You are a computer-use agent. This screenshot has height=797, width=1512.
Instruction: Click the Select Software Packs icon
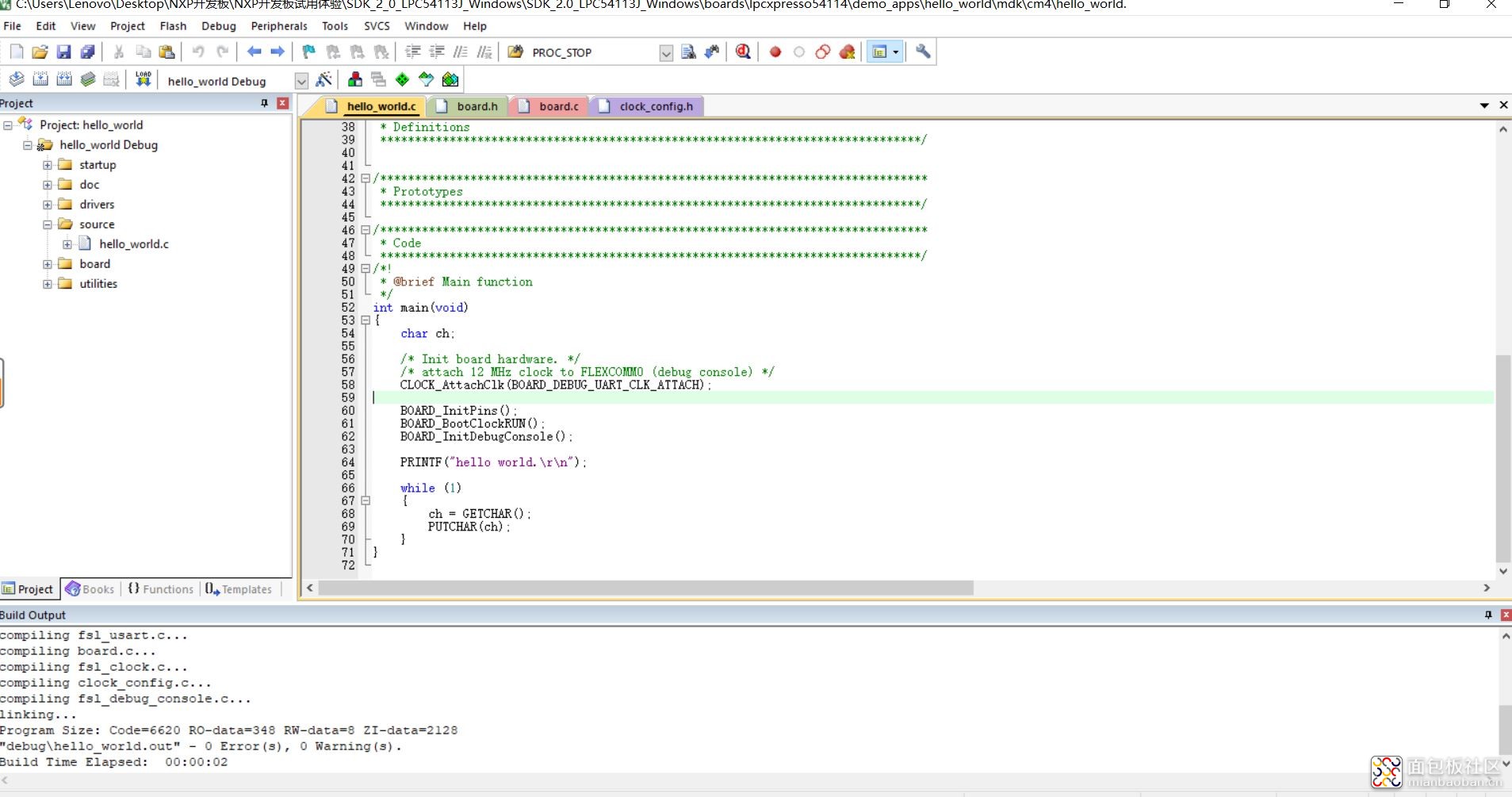tap(427, 79)
